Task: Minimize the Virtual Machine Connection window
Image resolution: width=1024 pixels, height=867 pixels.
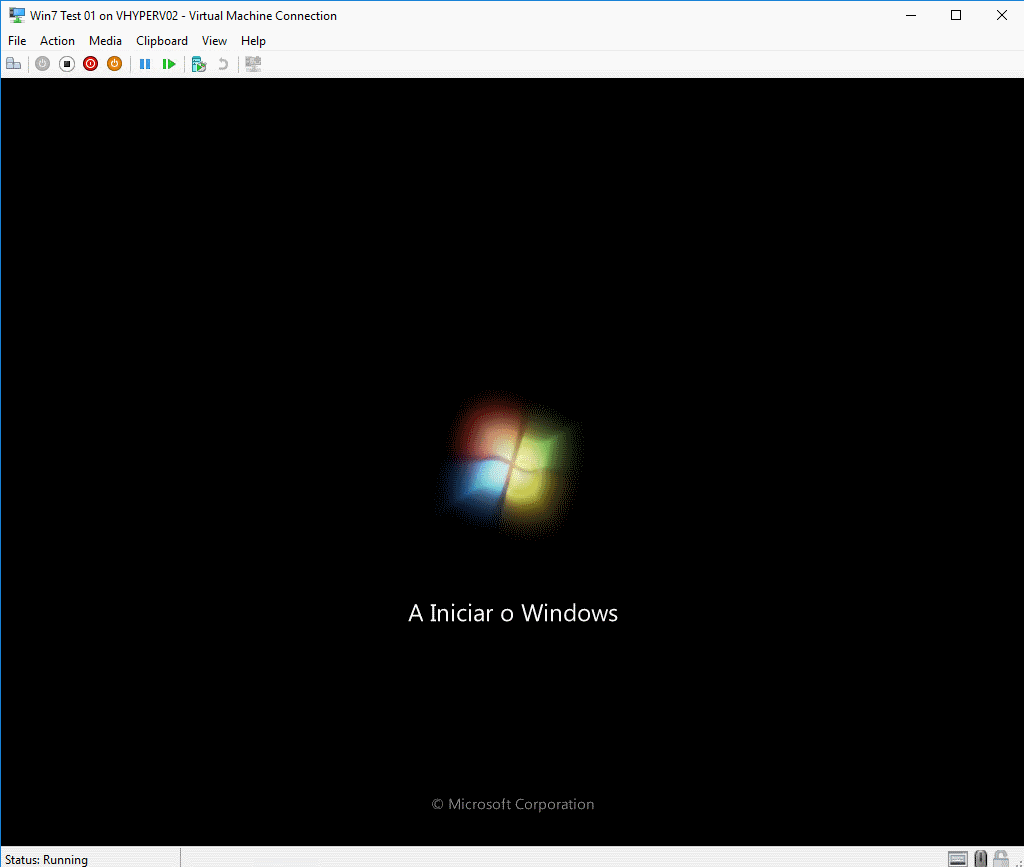Action: coord(911,15)
